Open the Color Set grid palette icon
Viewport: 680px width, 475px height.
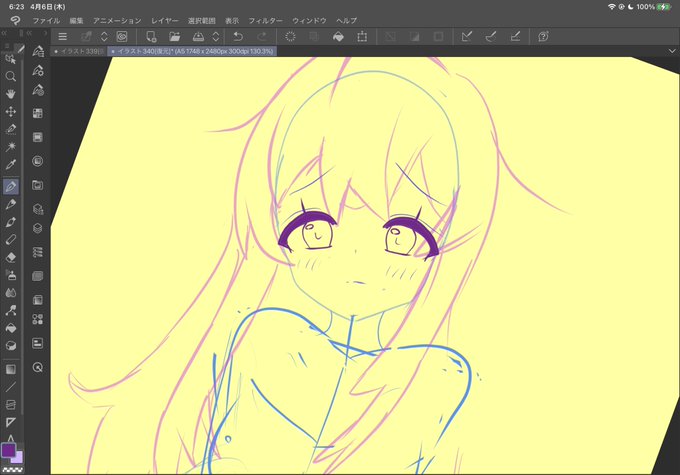(38, 113)
